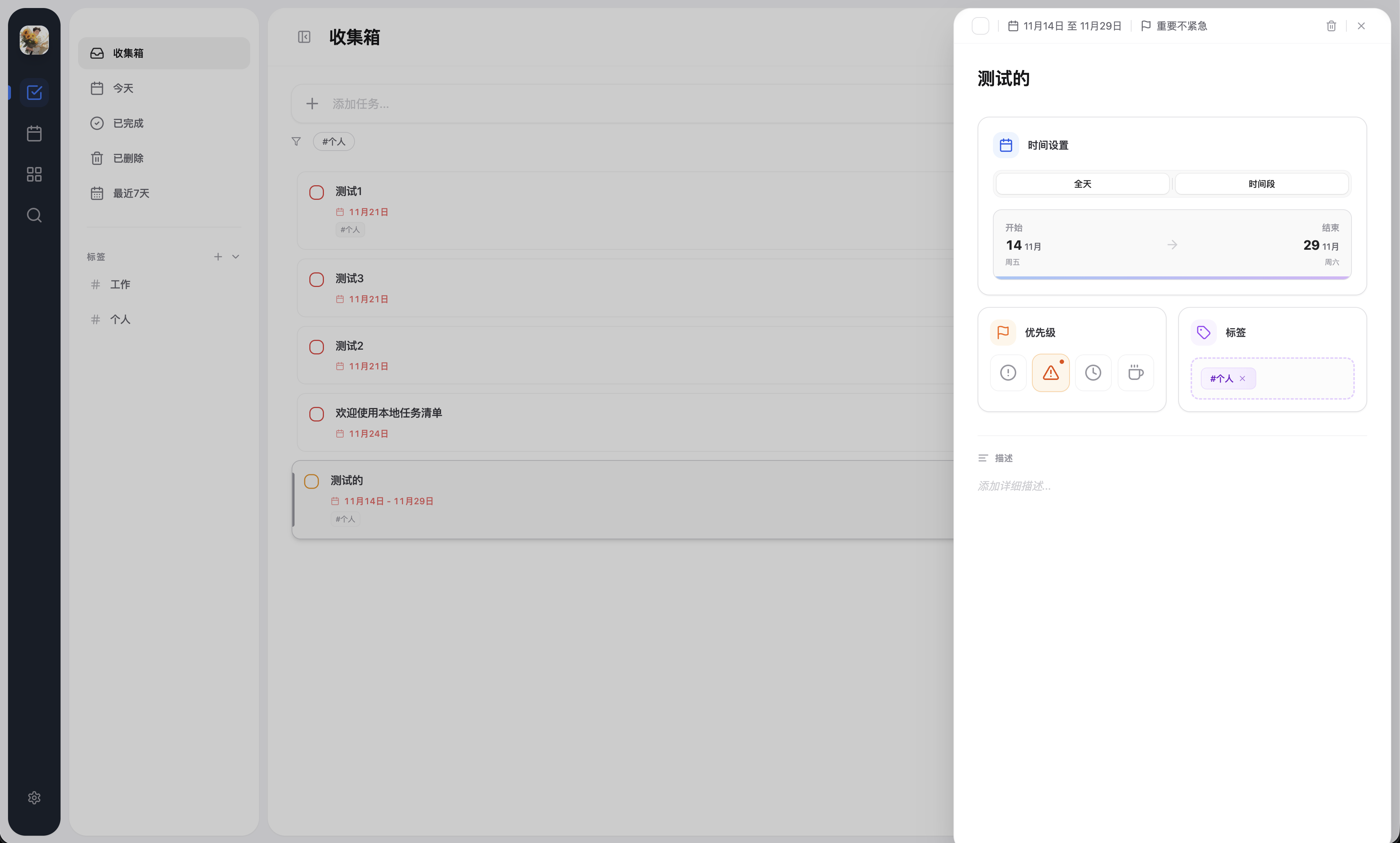Add a new tag with plus button
The image size is (1400, 843).
(218, 257)
